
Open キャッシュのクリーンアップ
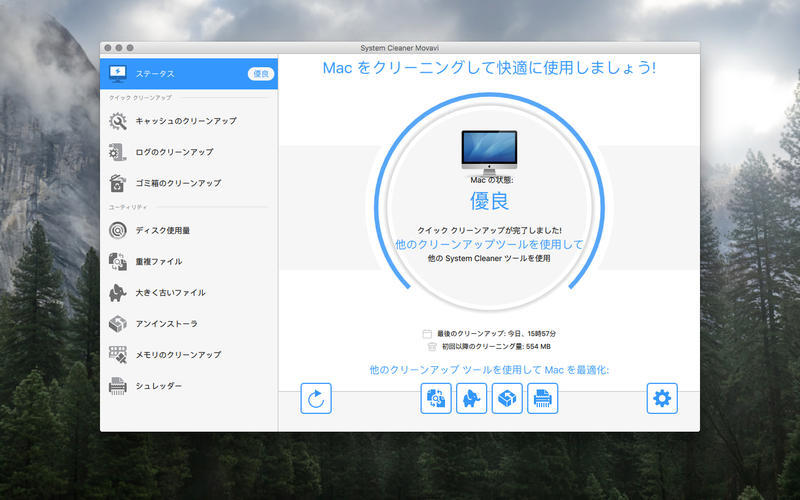point(189,121)
